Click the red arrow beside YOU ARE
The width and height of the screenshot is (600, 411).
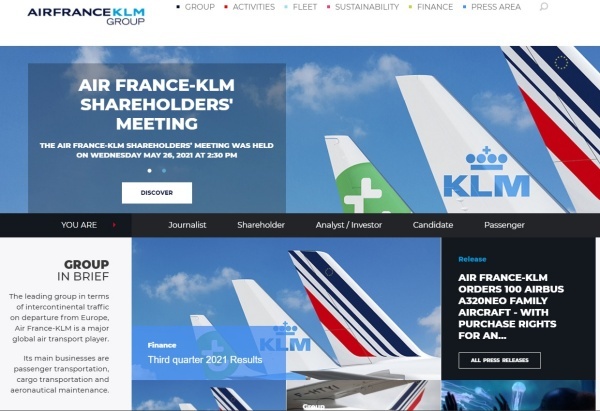coord(114,225)
